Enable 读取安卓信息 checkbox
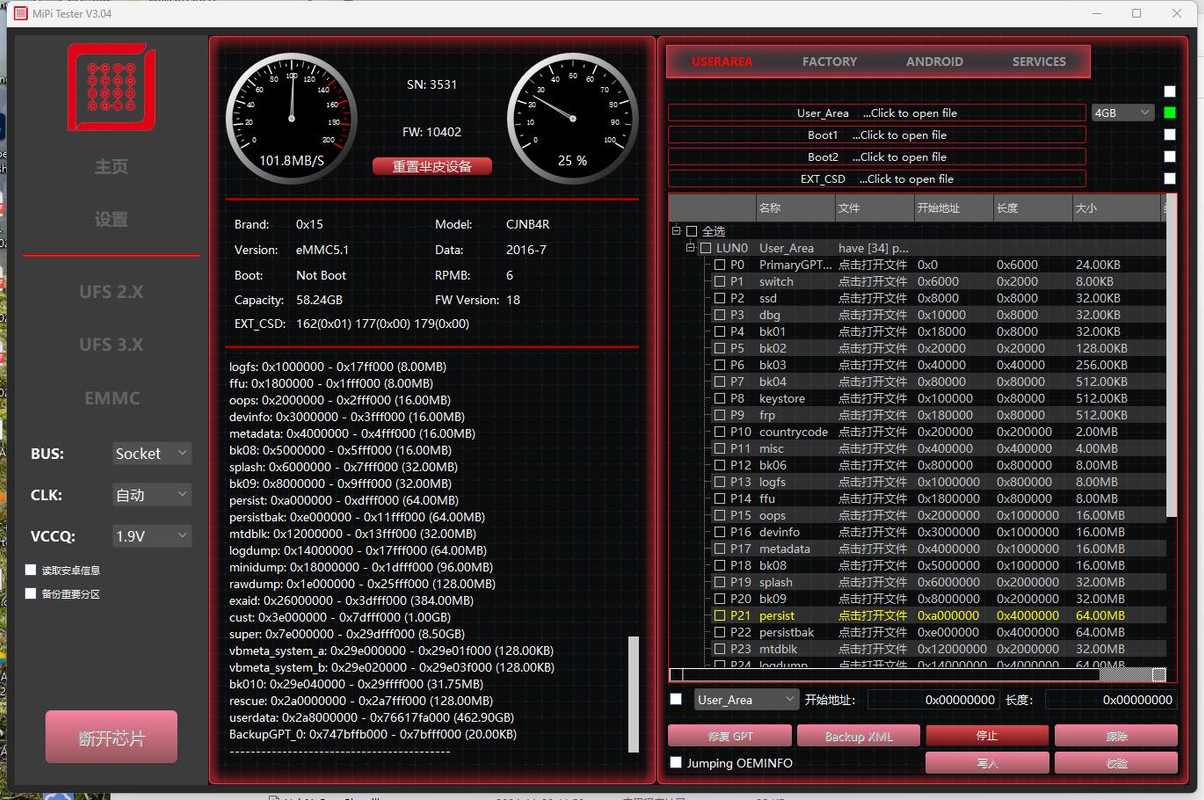 (31, 570)
